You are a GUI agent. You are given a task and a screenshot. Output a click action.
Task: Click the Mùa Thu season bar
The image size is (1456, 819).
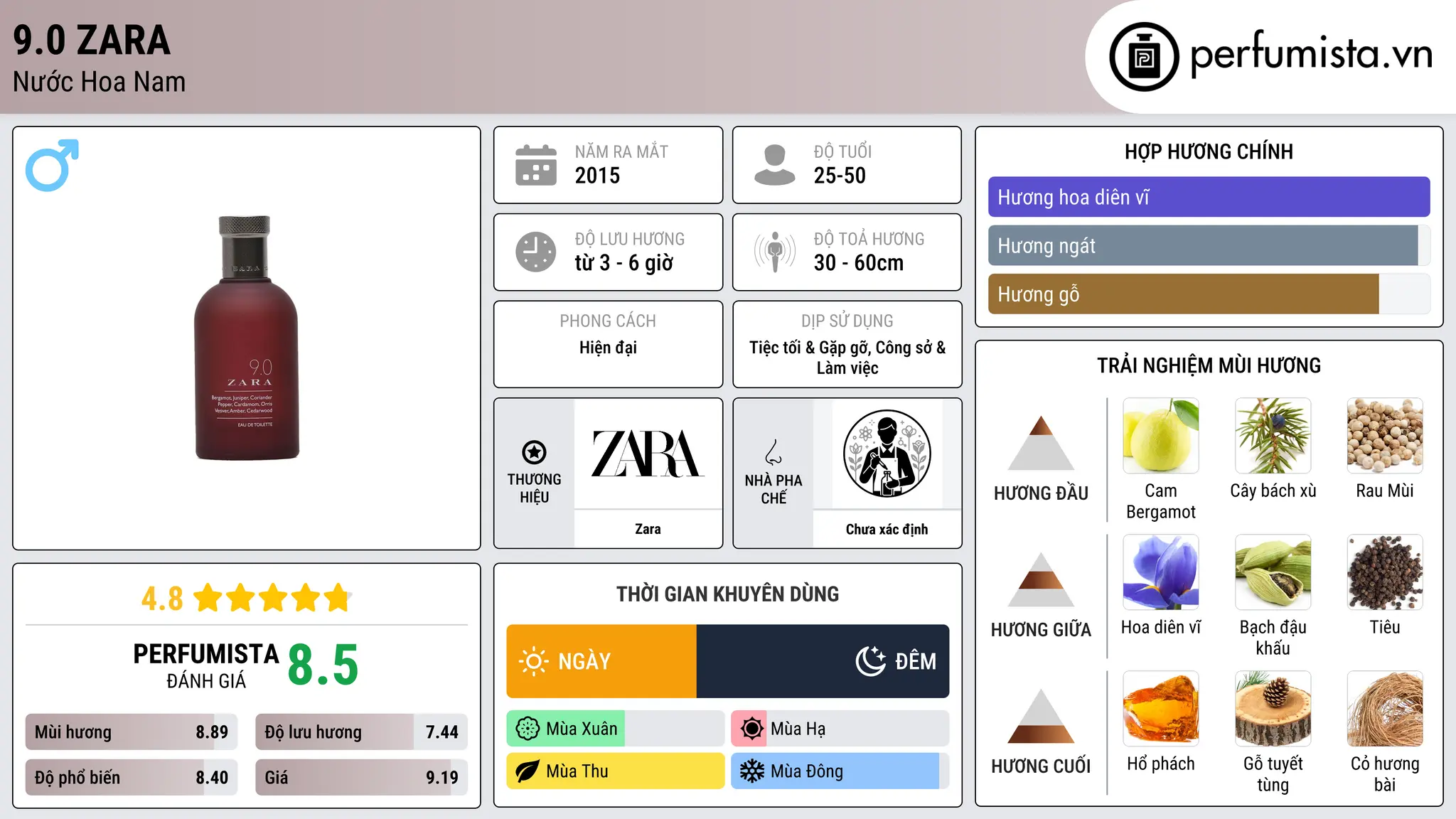pos(616,771)
